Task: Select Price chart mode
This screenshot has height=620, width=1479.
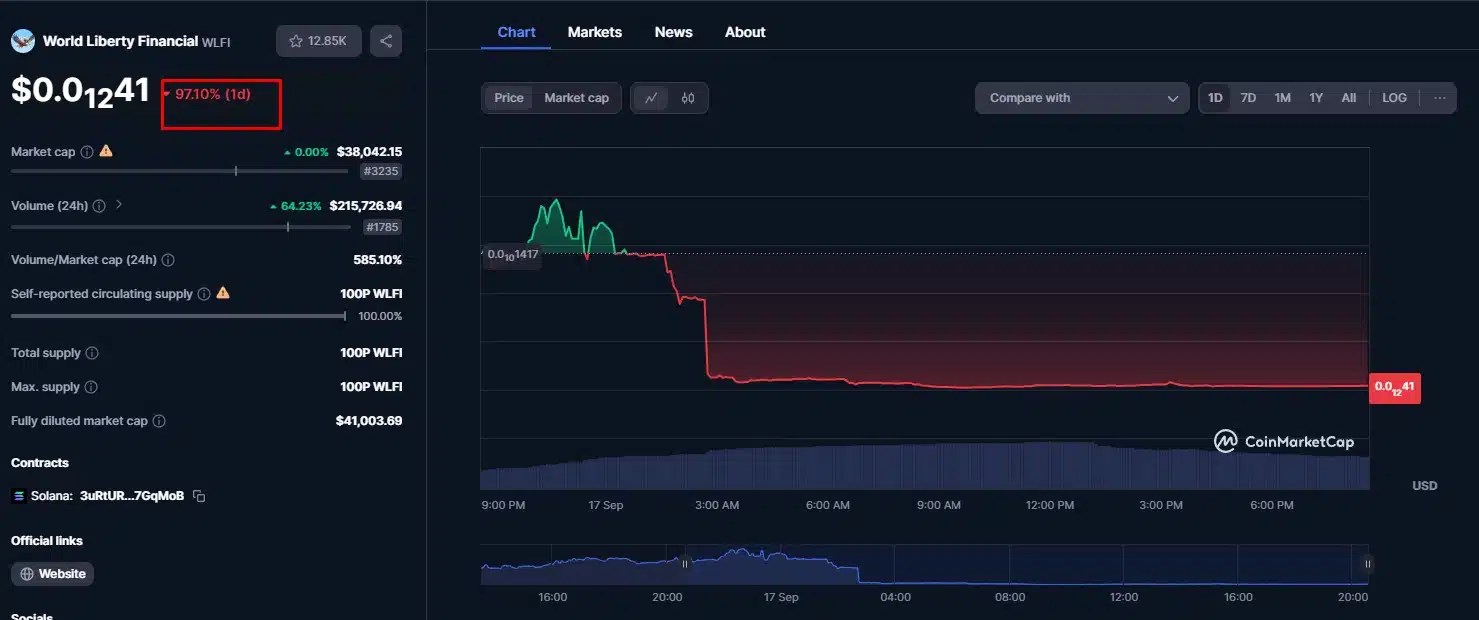Action: click(509, 98)
